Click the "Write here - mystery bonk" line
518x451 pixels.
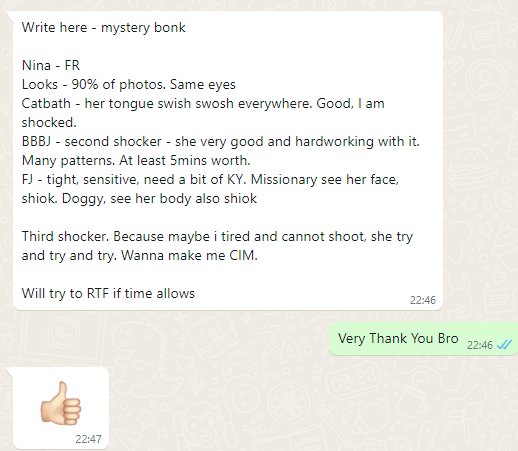(x=103, y=28)
